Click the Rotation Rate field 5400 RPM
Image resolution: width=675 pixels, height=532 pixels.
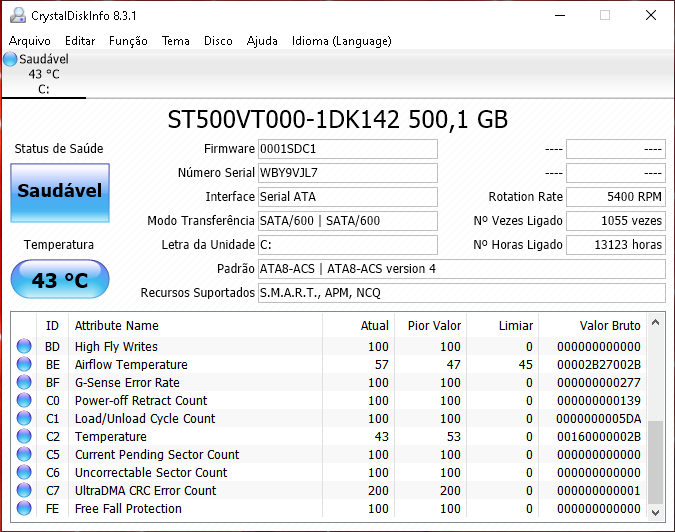[x=616, y=197]
